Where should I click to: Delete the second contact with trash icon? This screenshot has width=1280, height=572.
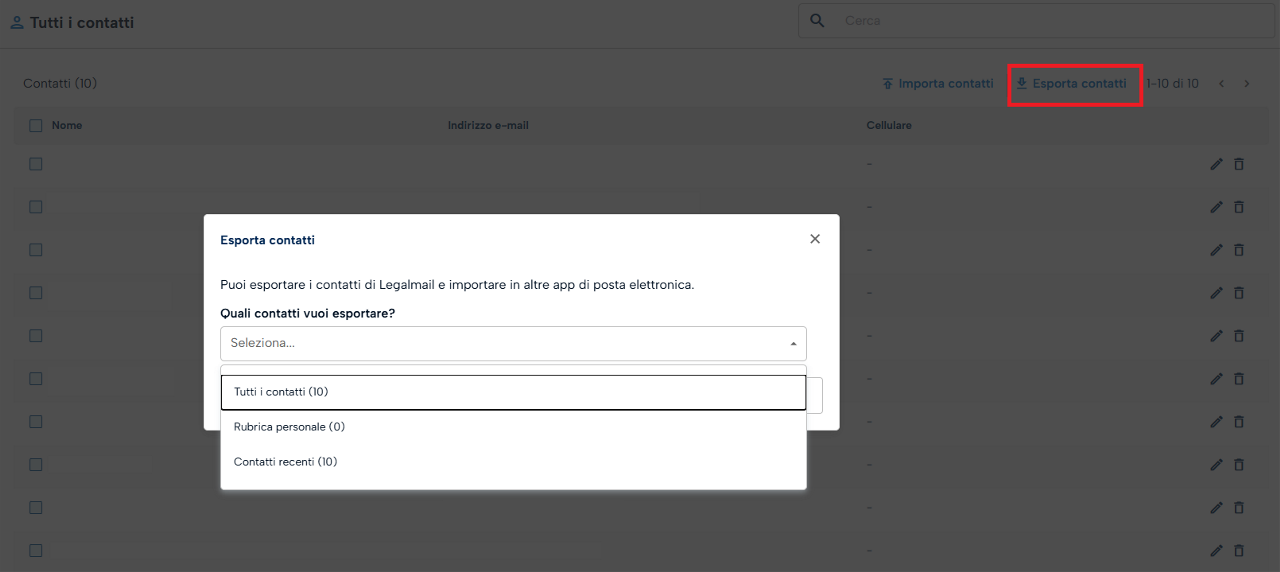[1239, 207]
